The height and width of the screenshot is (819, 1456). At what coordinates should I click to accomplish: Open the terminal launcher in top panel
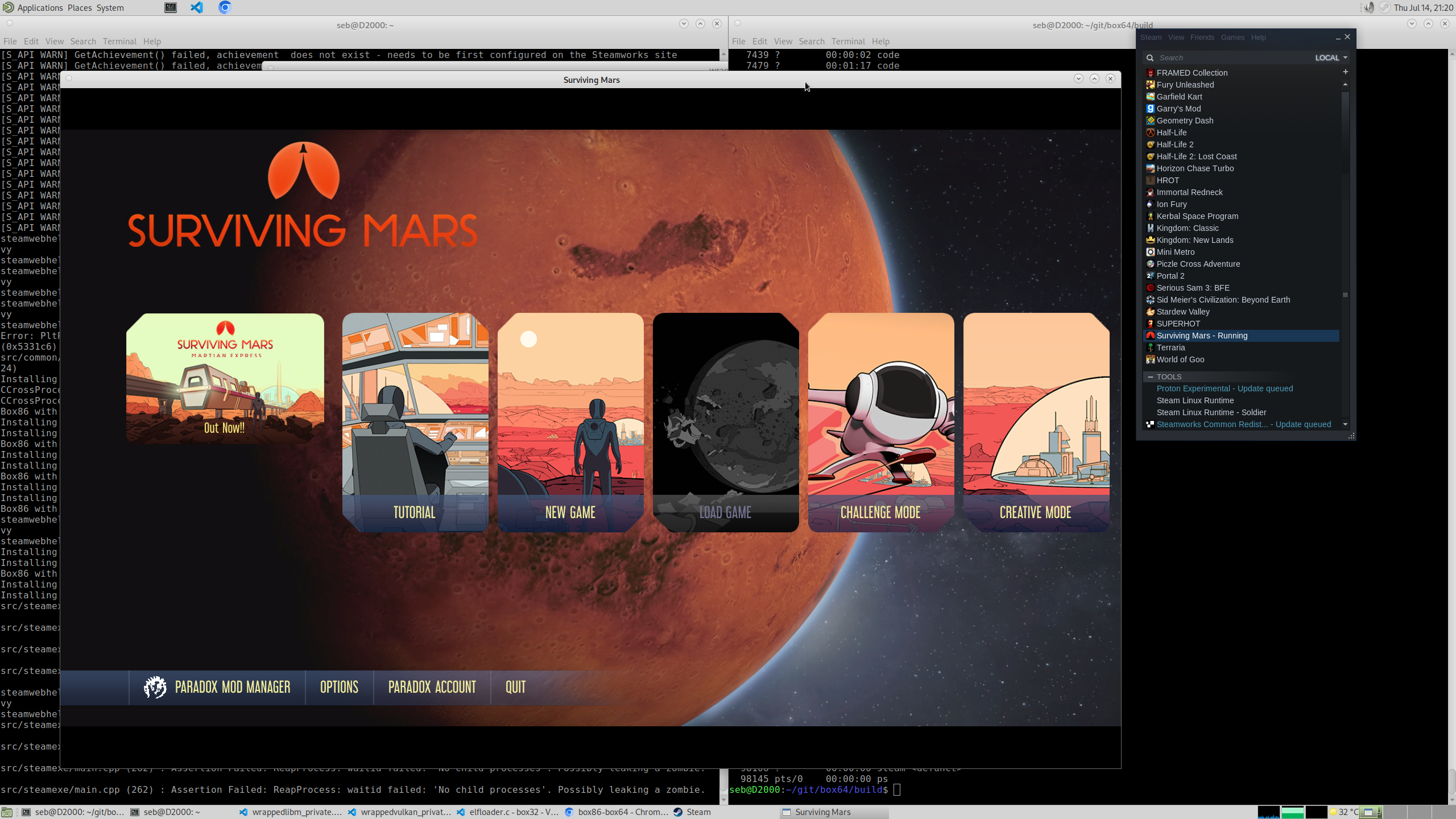[x=171, y=7]
